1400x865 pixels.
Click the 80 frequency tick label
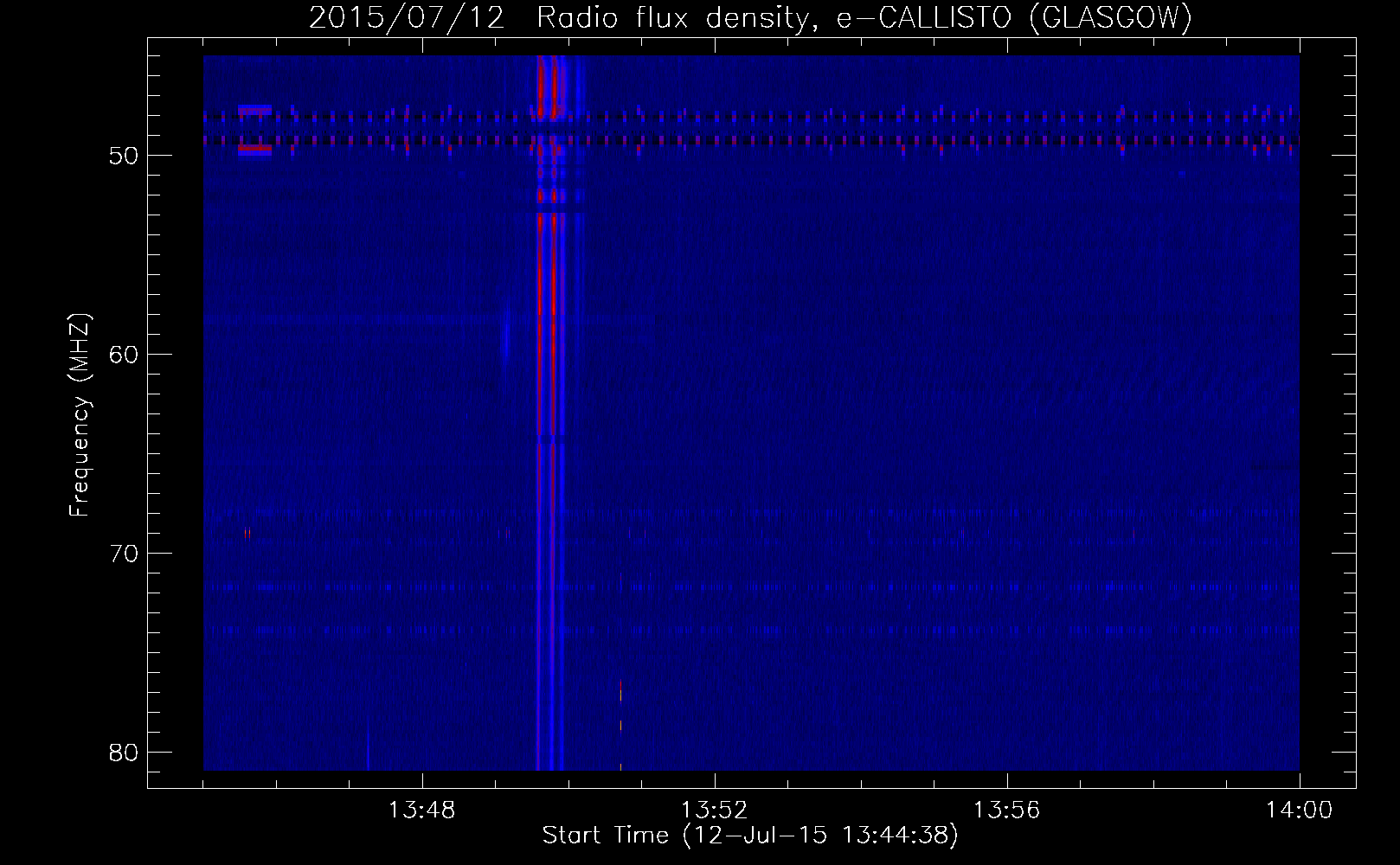click(x=125, y=753)
